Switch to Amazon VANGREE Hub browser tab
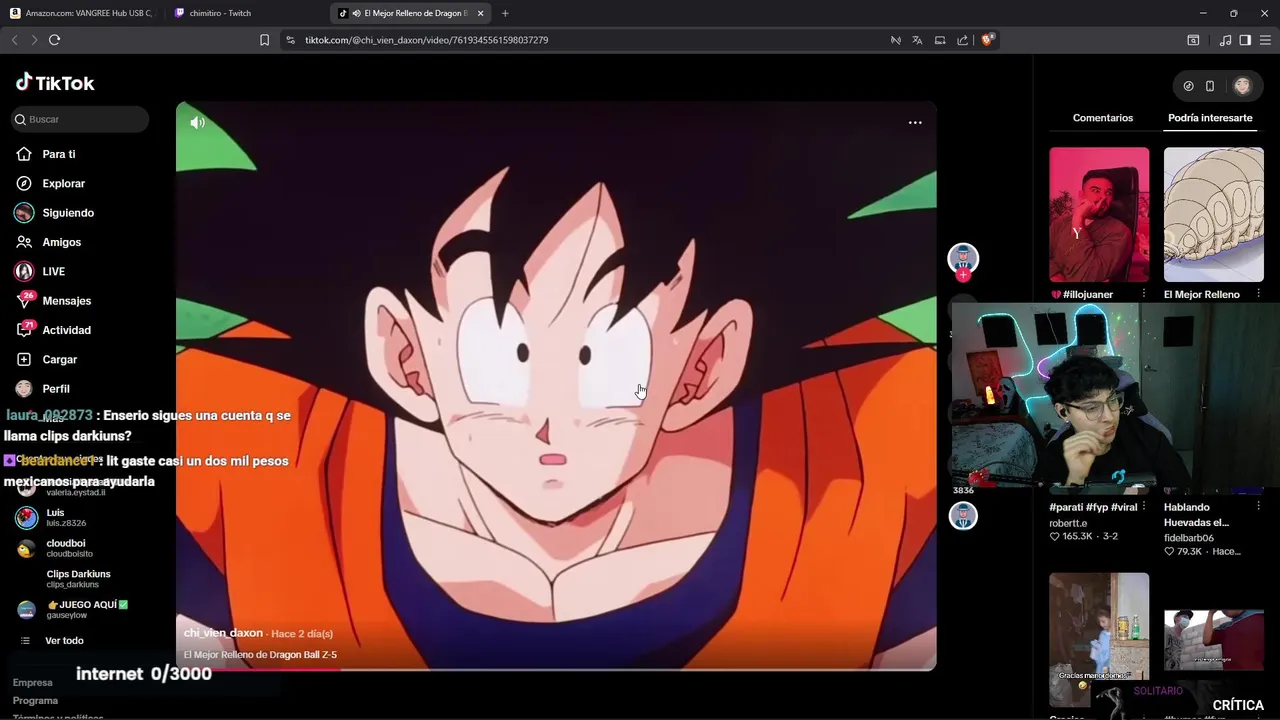 pos(82,13)
